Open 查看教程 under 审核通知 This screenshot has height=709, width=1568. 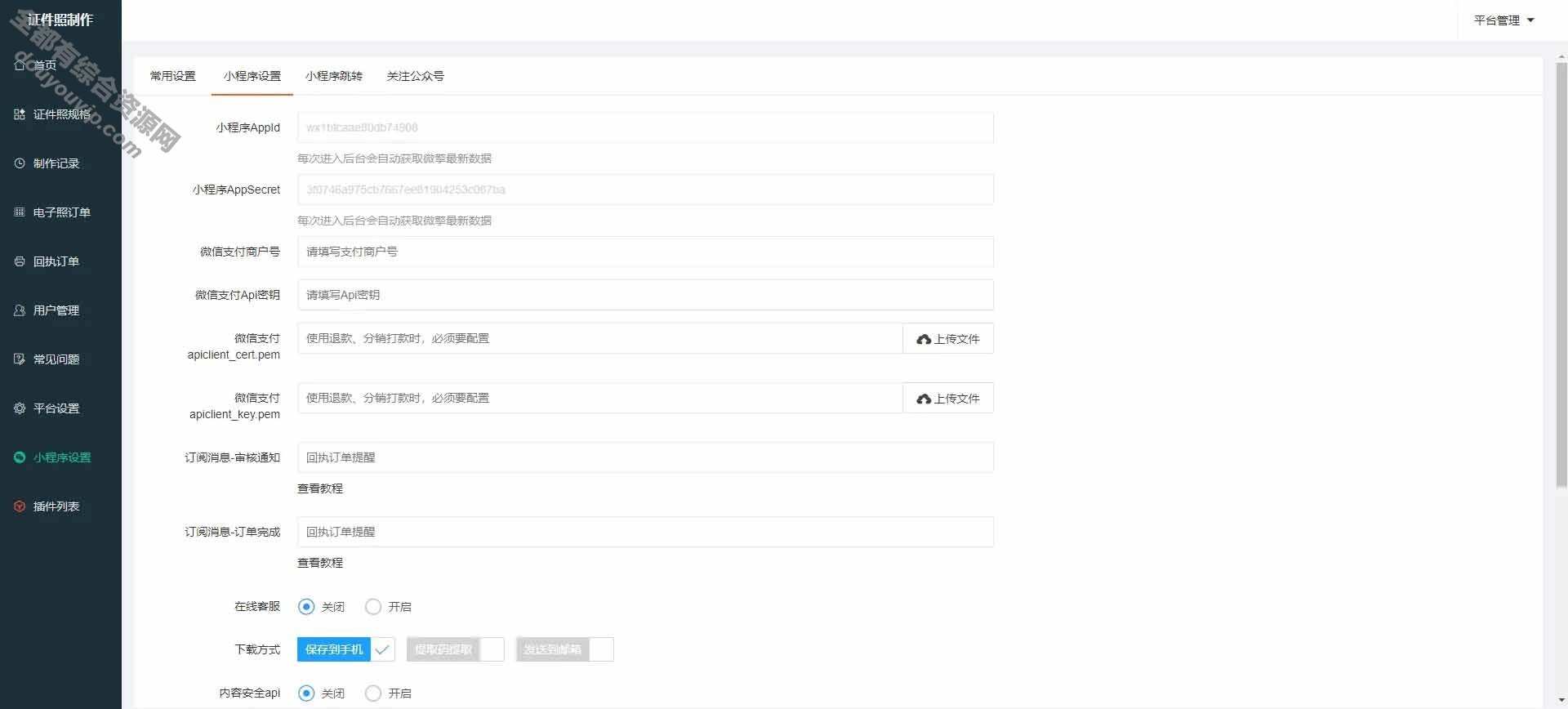[x=320, y=488]
